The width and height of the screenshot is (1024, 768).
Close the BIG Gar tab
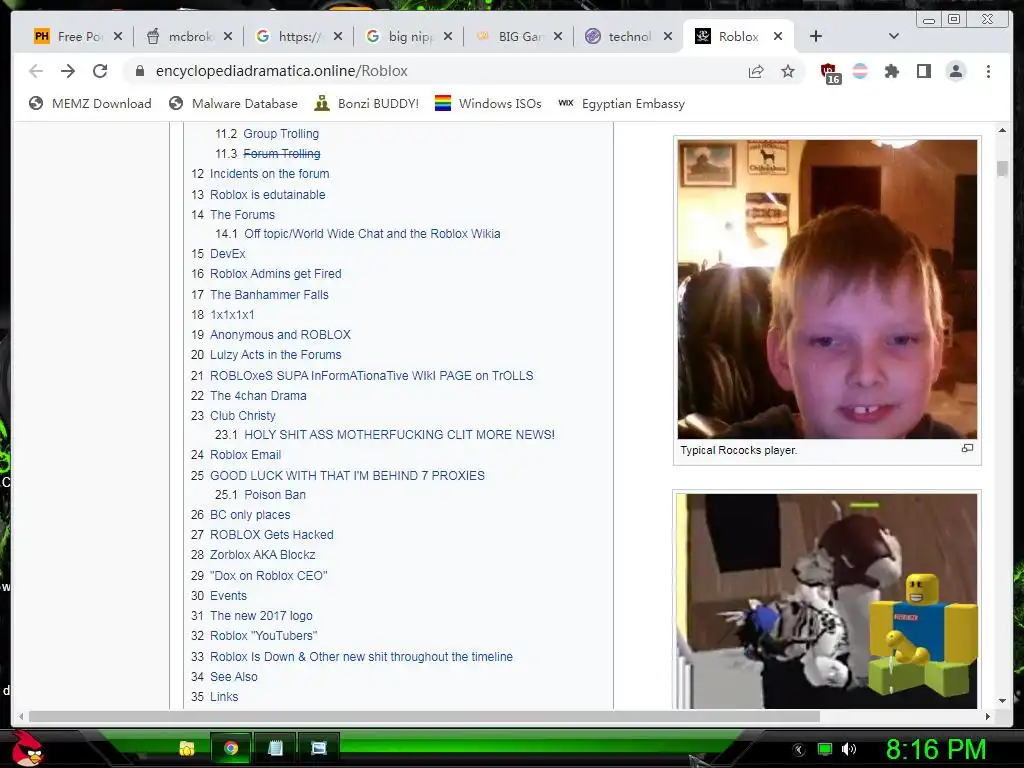click(558, 37)
